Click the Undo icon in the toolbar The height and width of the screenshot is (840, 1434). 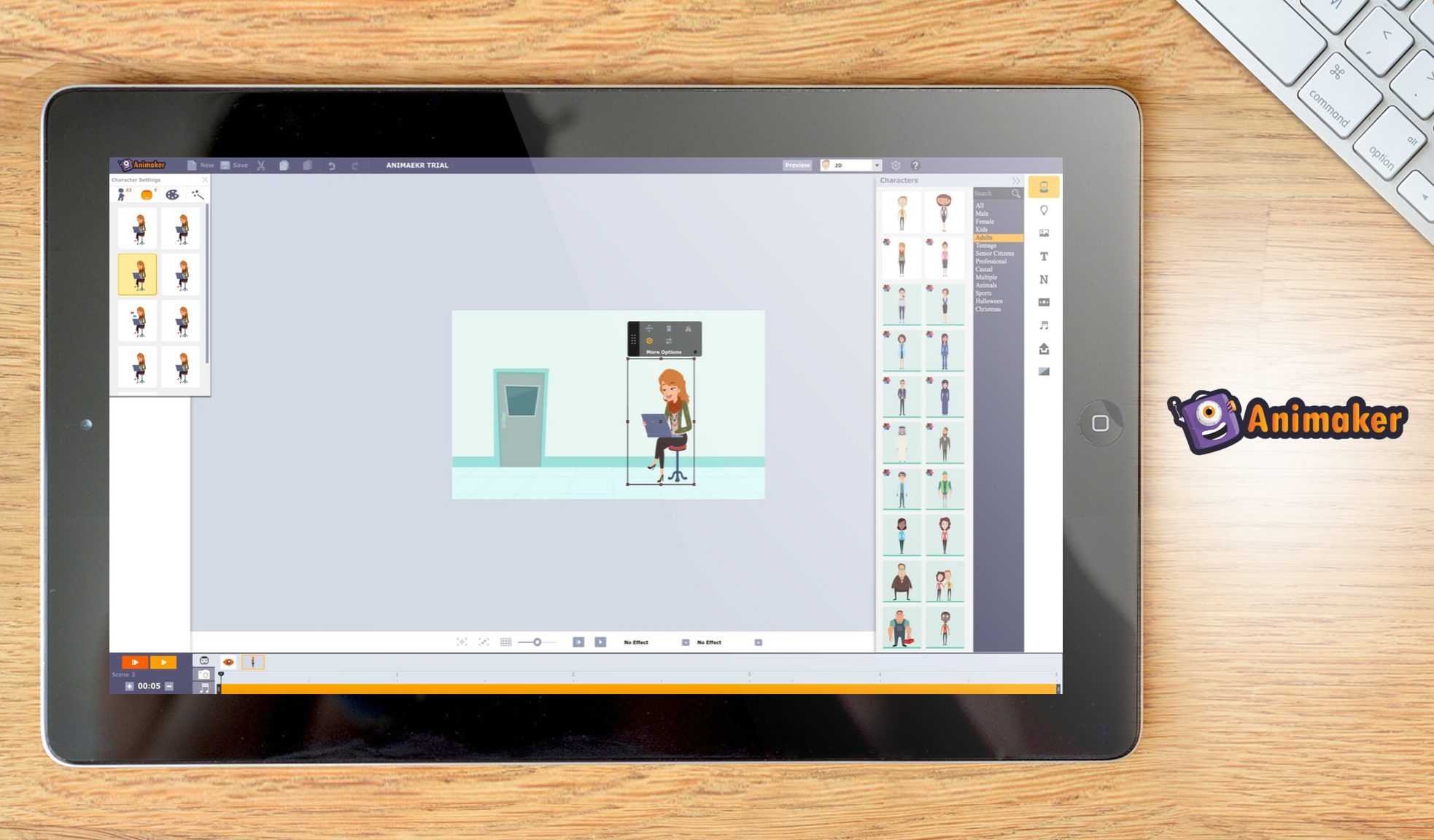point(333,166)
